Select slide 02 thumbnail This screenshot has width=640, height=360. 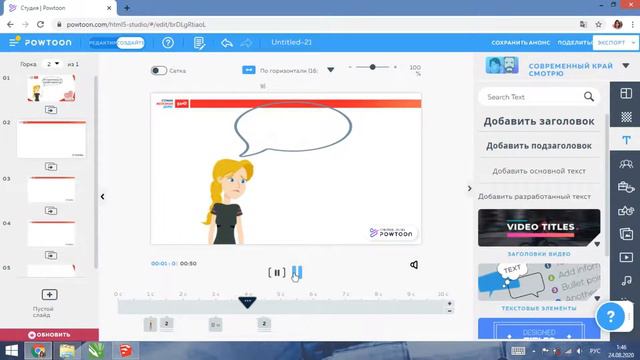pos(51,139)
